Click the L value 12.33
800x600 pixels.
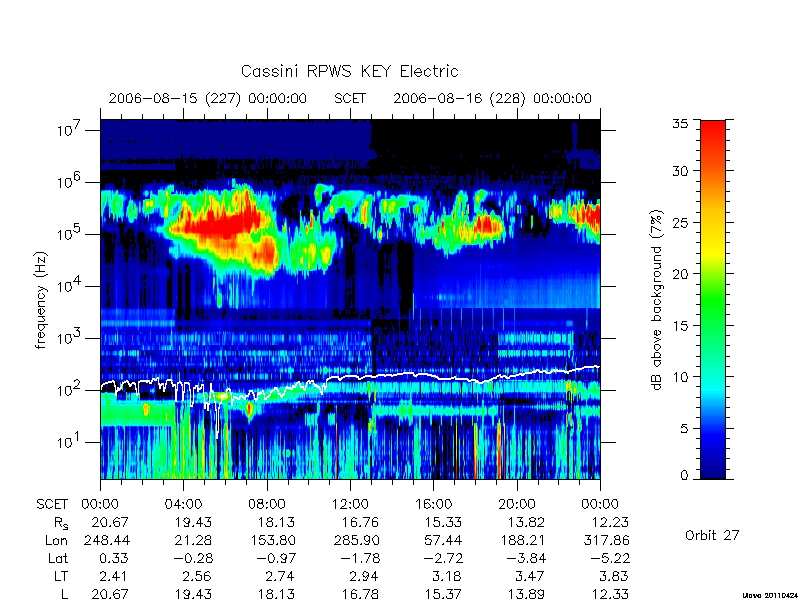(609, 594)
